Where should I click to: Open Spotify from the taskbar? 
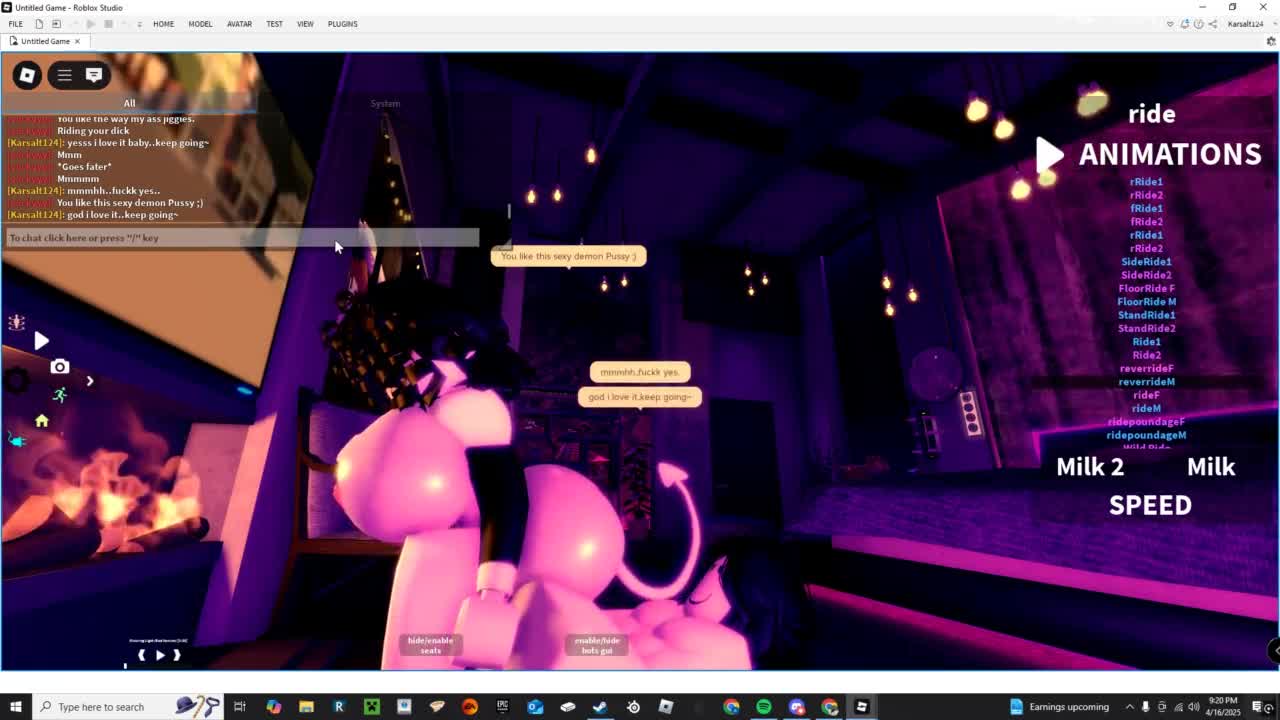point(764,707)
